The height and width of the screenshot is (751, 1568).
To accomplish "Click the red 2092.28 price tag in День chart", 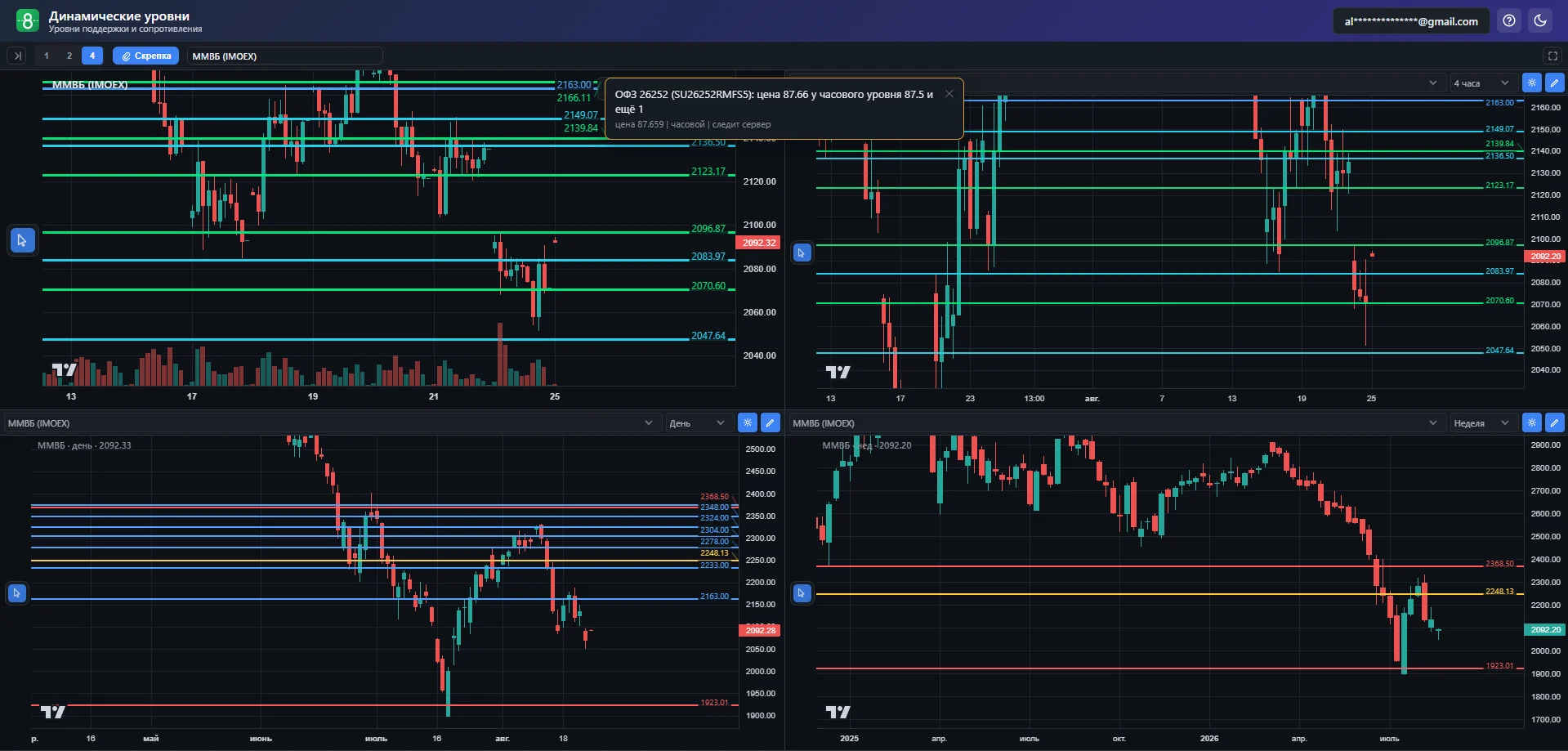I will pyautogui.click(x=760, y=630).
